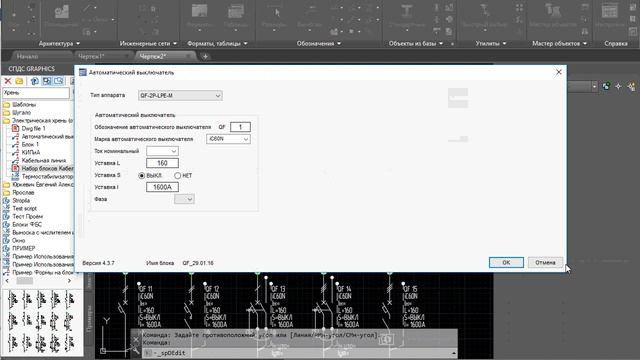The height and width of the screenshot is (360, 640).
Task: Expand the Форматы, таблицы ribbon panel
Action: click(245, 43)
